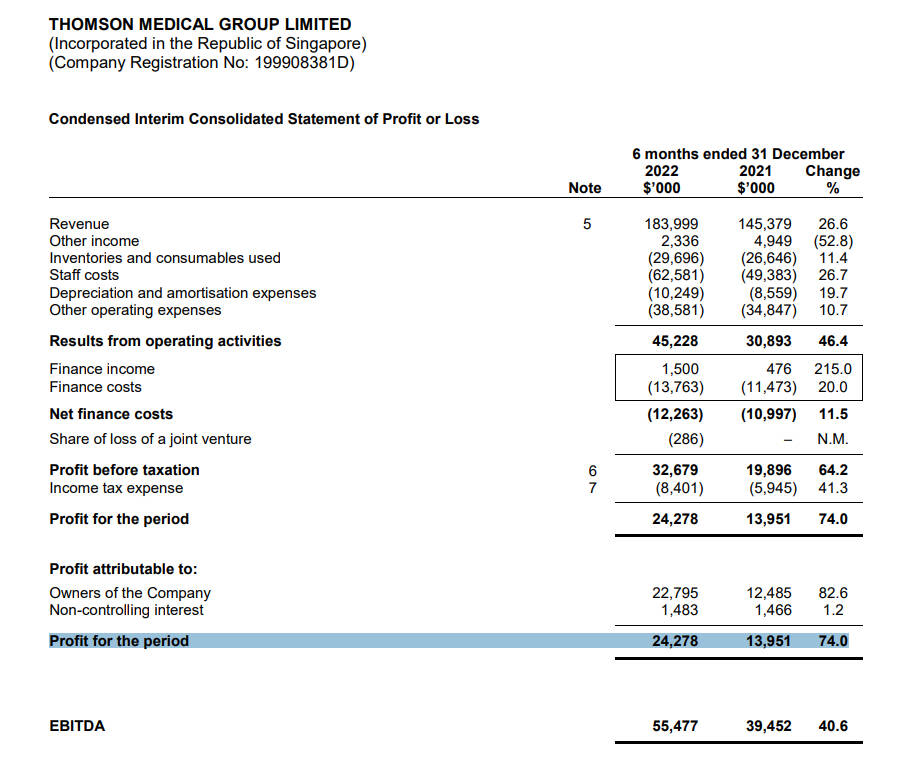Image resolution: width=924 pixels, height=767 pixels.
Task: Click the '2022' column header
Action: pyautogui.click(x=661, y=171)
